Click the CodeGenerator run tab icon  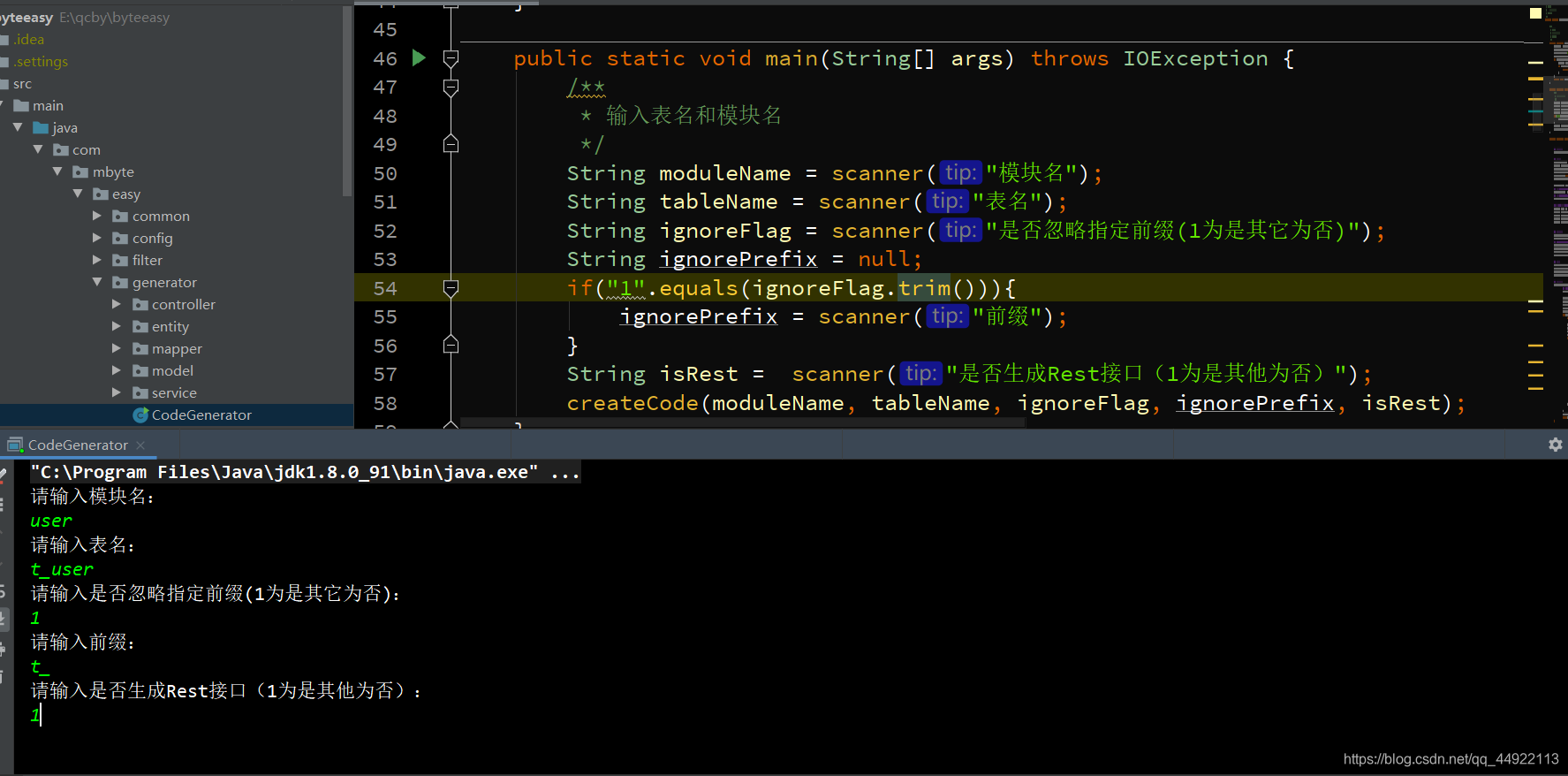15,445
